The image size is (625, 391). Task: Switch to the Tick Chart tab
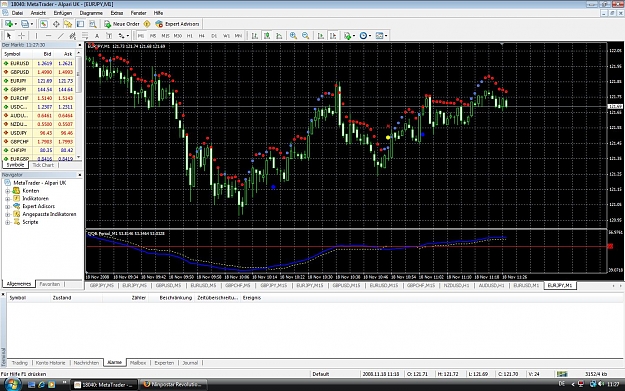tap(43, 165)
